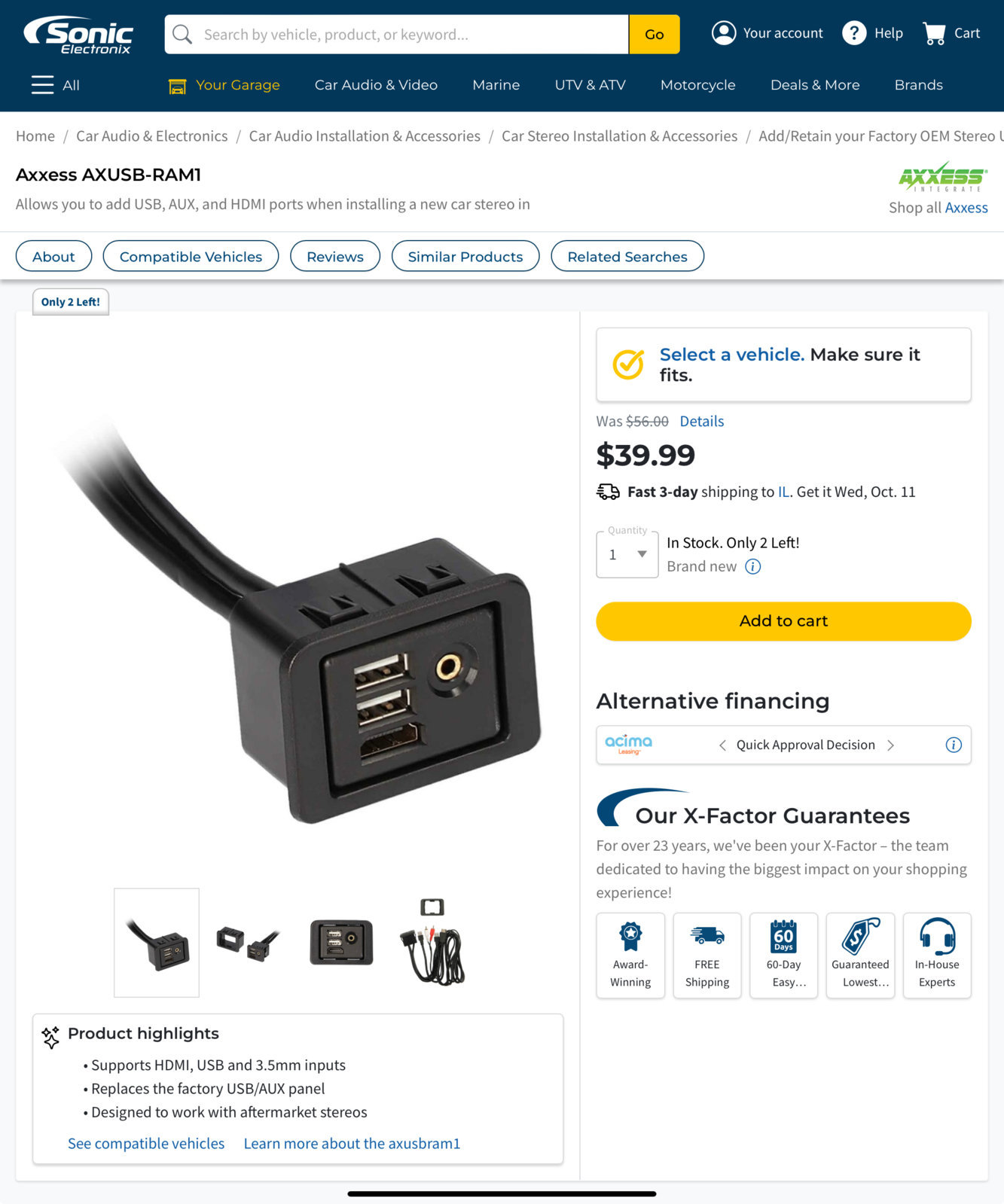Select the Award-Winning guarantee badge
This screenshot has height=1204, width=1004.
point(630,956)
